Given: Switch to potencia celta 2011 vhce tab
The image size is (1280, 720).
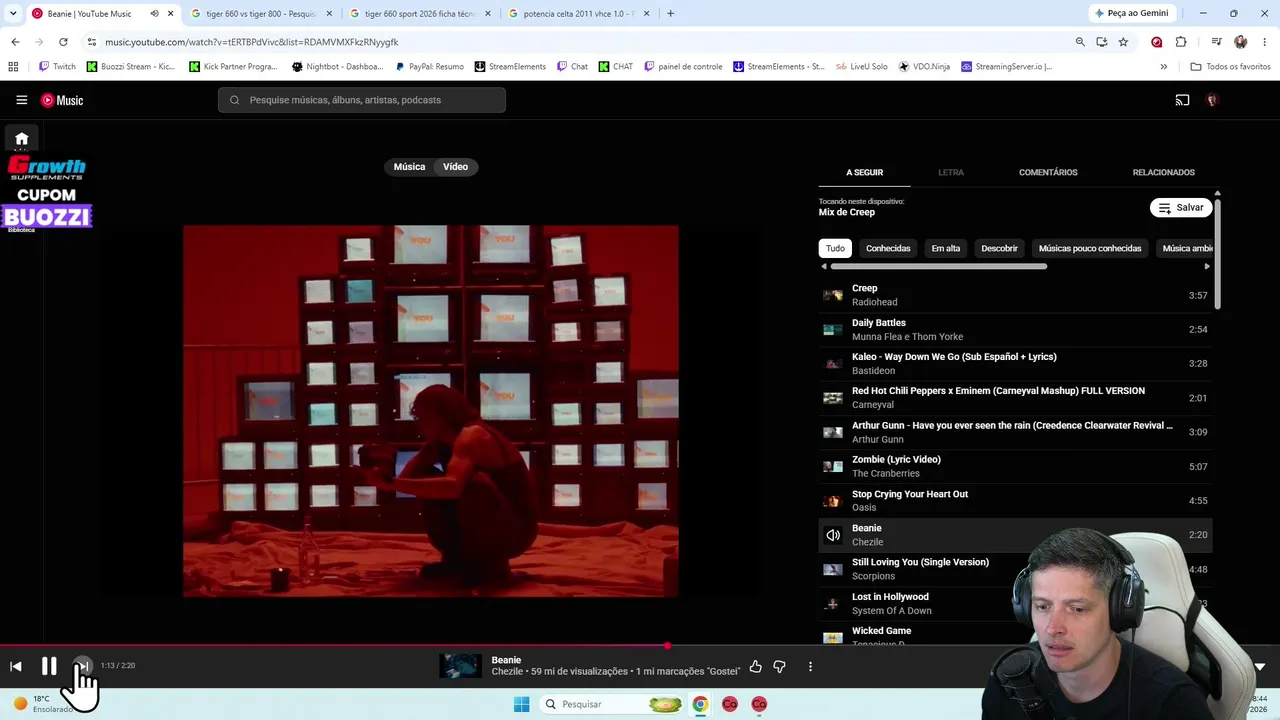Looking at the screenshot, I should tap(579, 14).
